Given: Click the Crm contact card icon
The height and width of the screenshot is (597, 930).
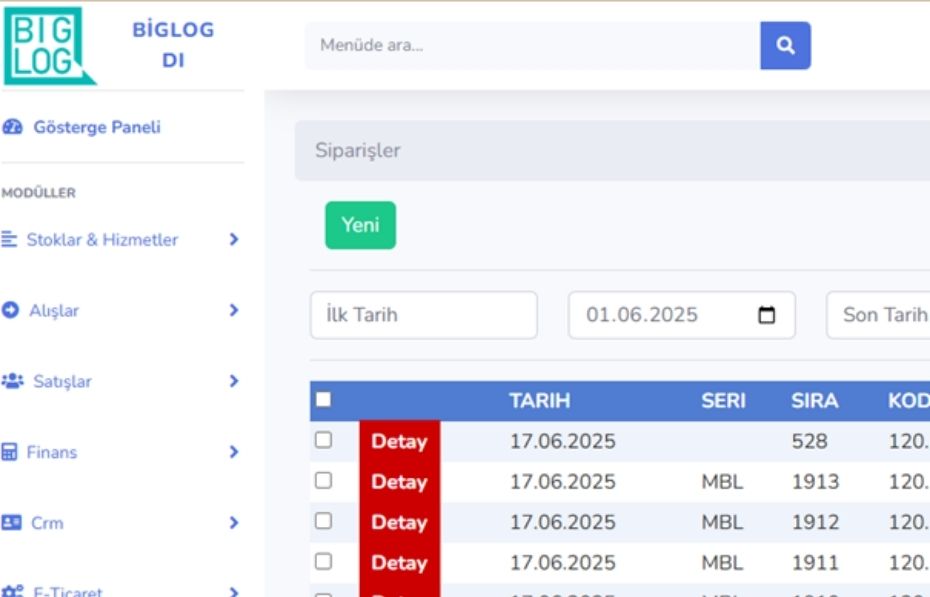Looking at the screenshot, I should (x=12, y=523).
